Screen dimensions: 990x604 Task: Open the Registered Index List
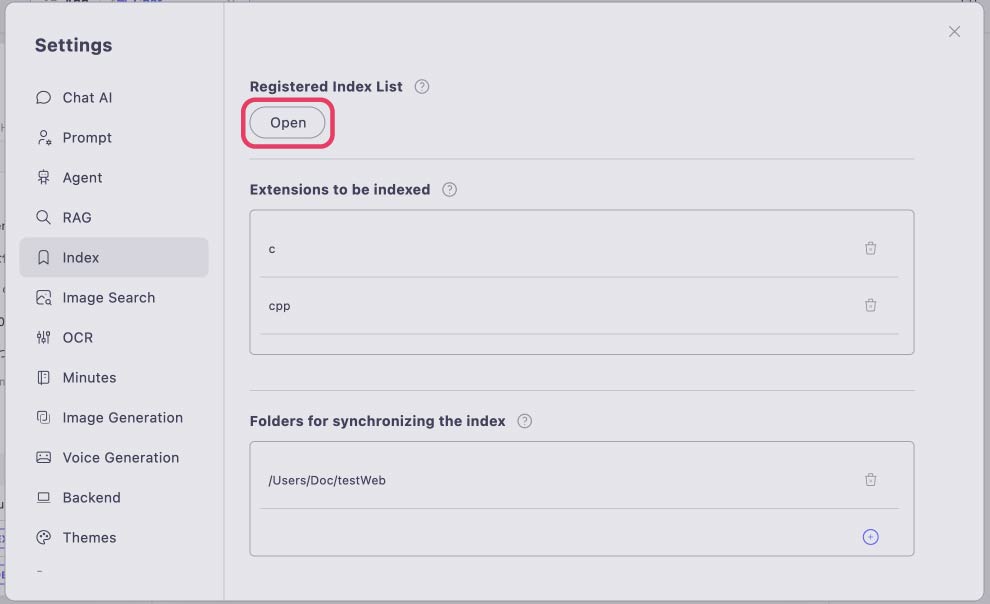[x=287, y=122]
